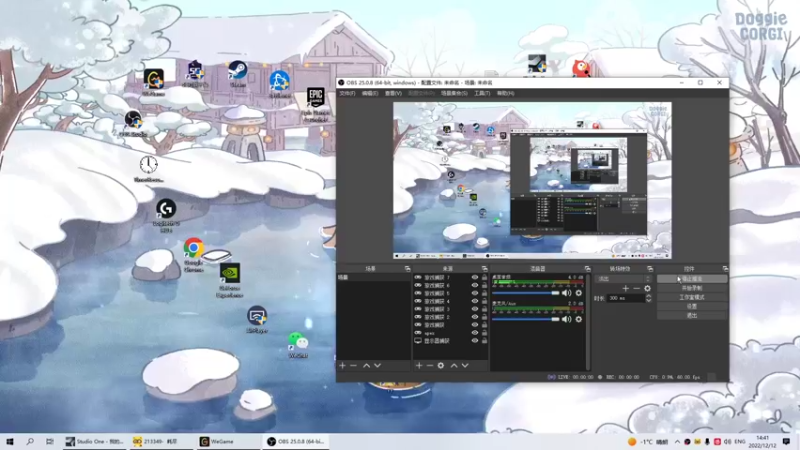This screenshot has width=800, height=450.
Task: Select the 场景 scene entry in the Scenes list
Action: point(373,278)
